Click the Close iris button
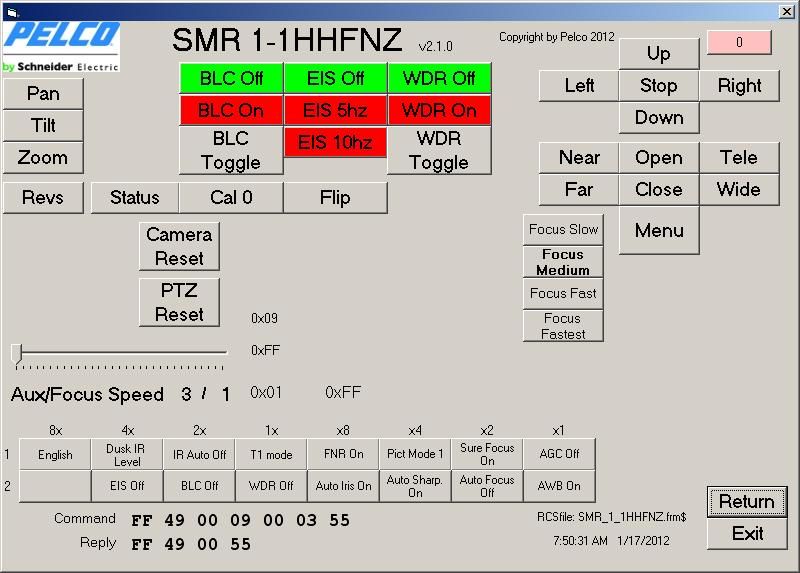 (x=659, y=190)
